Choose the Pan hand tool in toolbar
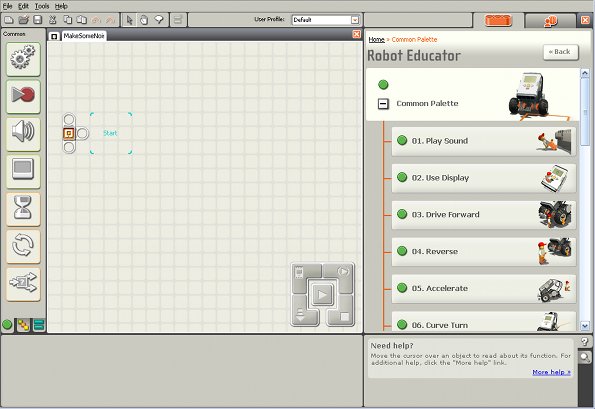 click(144, 20)
